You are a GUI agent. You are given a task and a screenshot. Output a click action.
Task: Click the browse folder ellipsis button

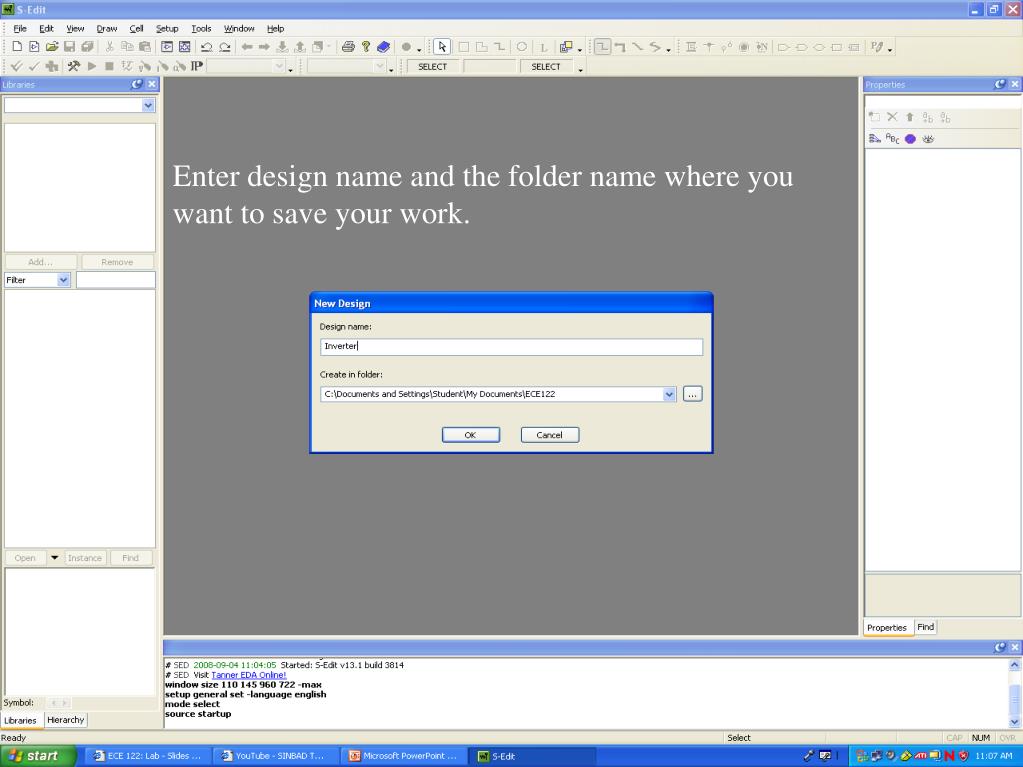click(x=692, y=394)
